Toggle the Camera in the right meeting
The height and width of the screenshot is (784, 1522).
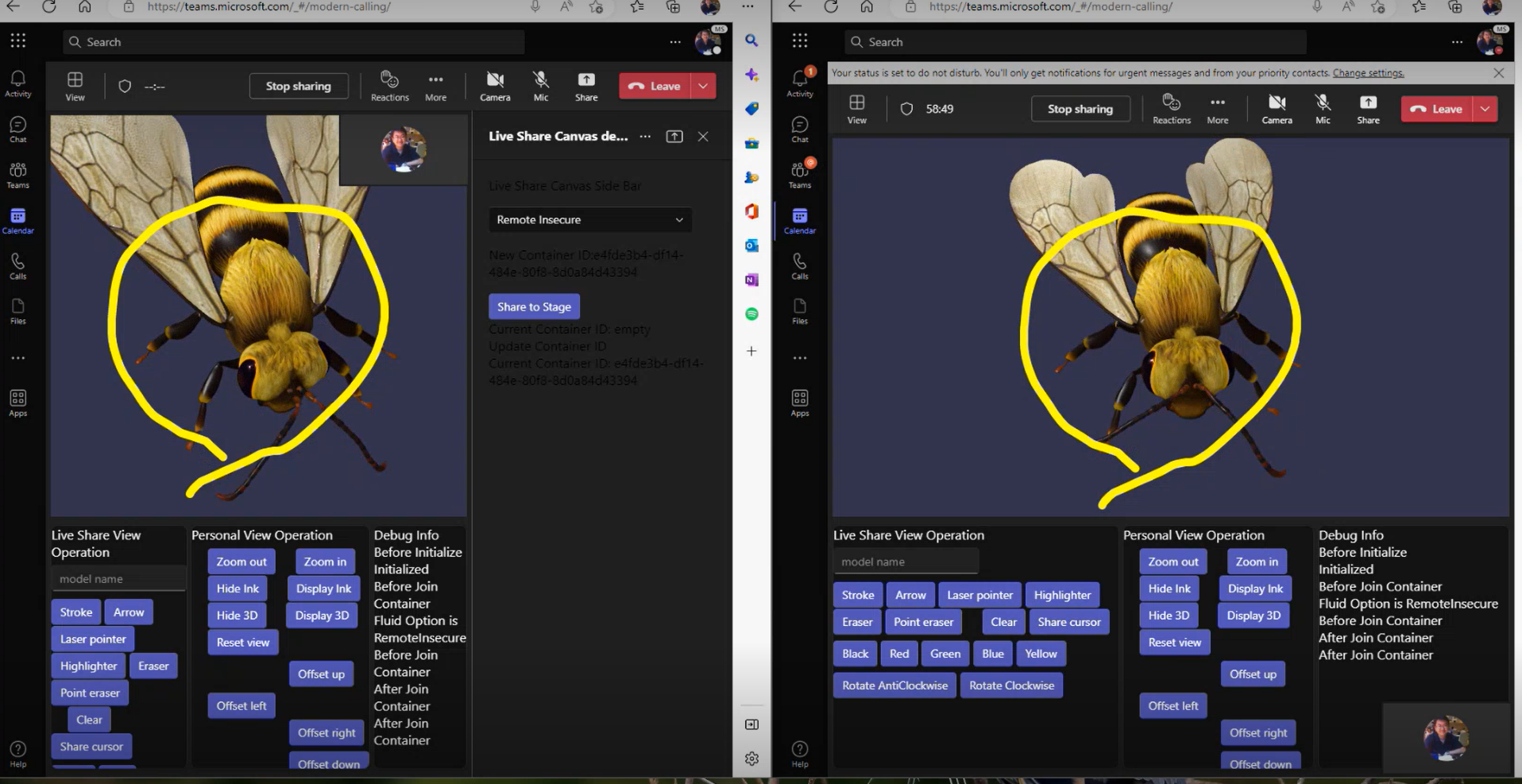pyautogui.click(x=1277, y=109)
